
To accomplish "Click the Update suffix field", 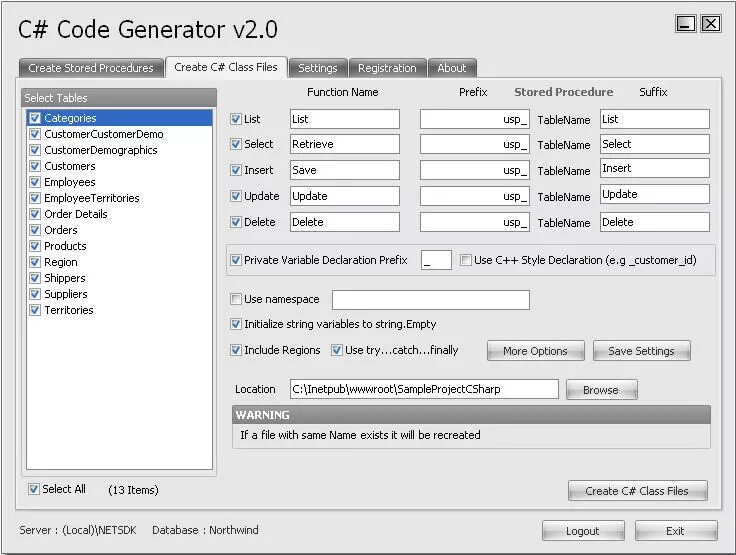I will 655,194.
